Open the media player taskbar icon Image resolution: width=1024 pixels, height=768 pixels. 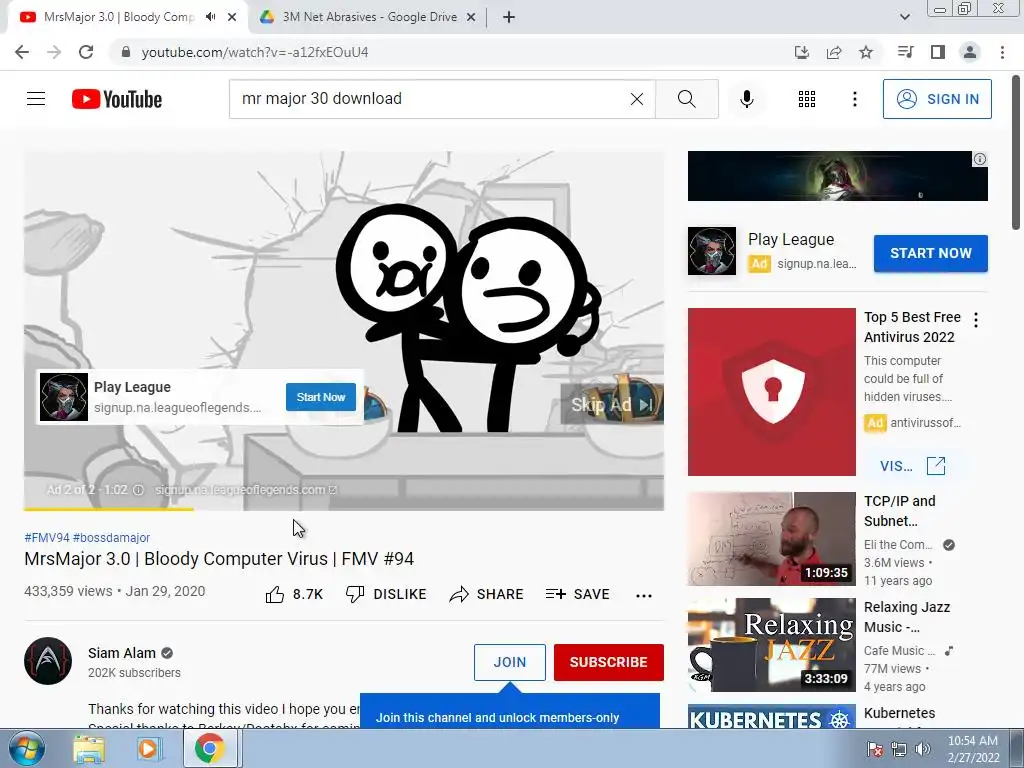(149, 749)
